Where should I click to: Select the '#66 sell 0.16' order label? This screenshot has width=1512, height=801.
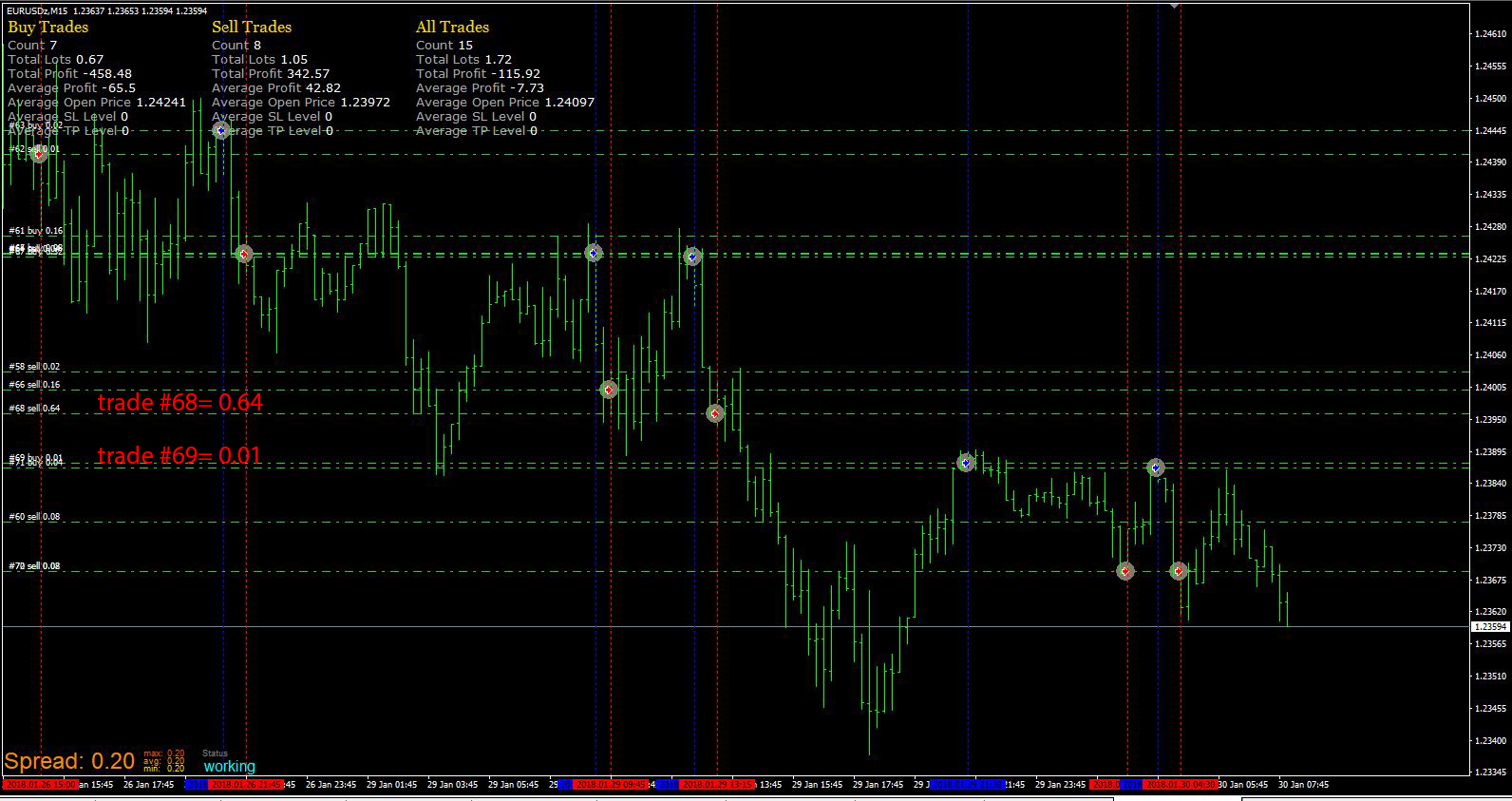point(33,385)
